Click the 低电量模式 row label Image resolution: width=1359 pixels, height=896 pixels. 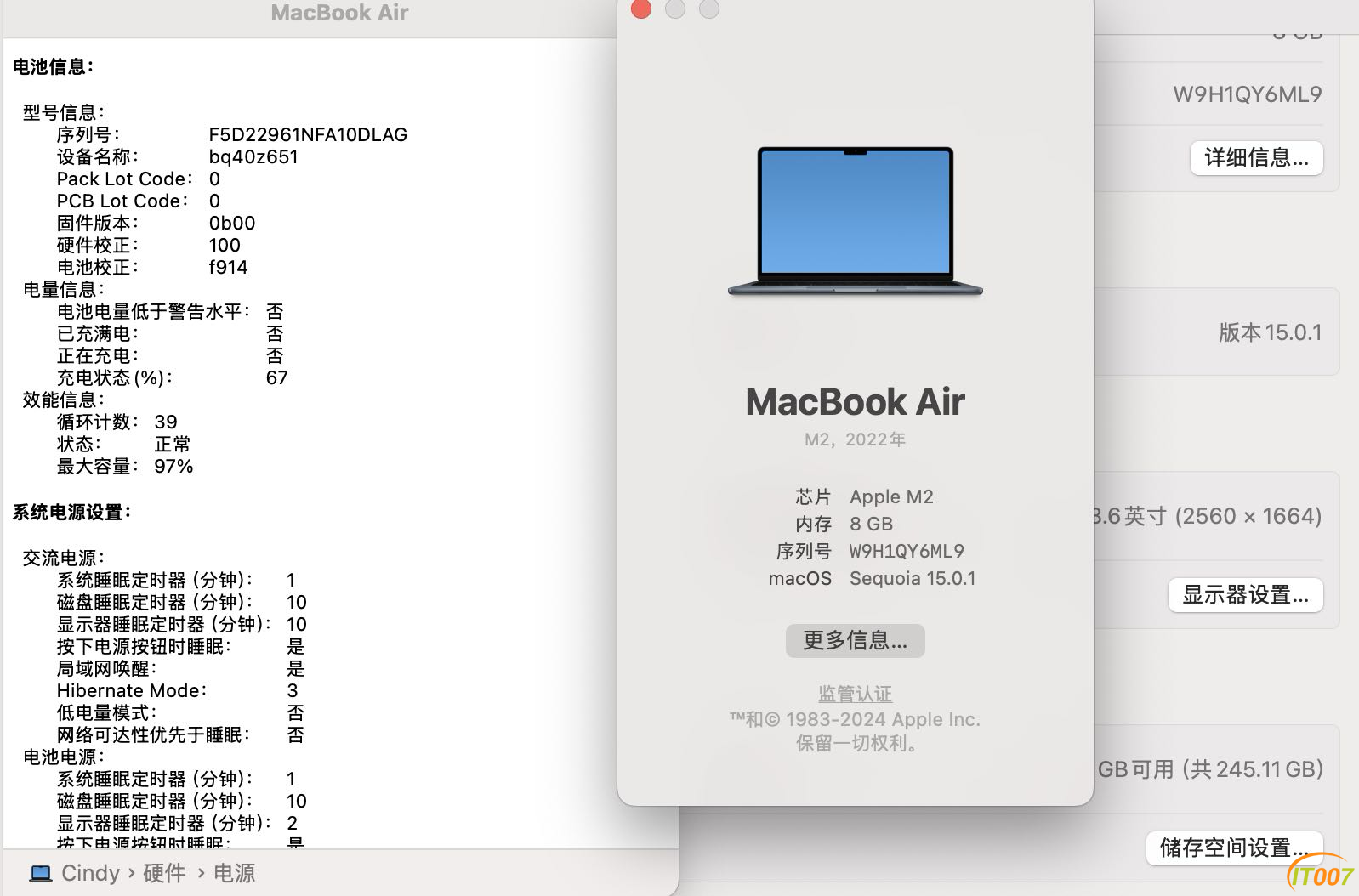click(x=106, y=712)
